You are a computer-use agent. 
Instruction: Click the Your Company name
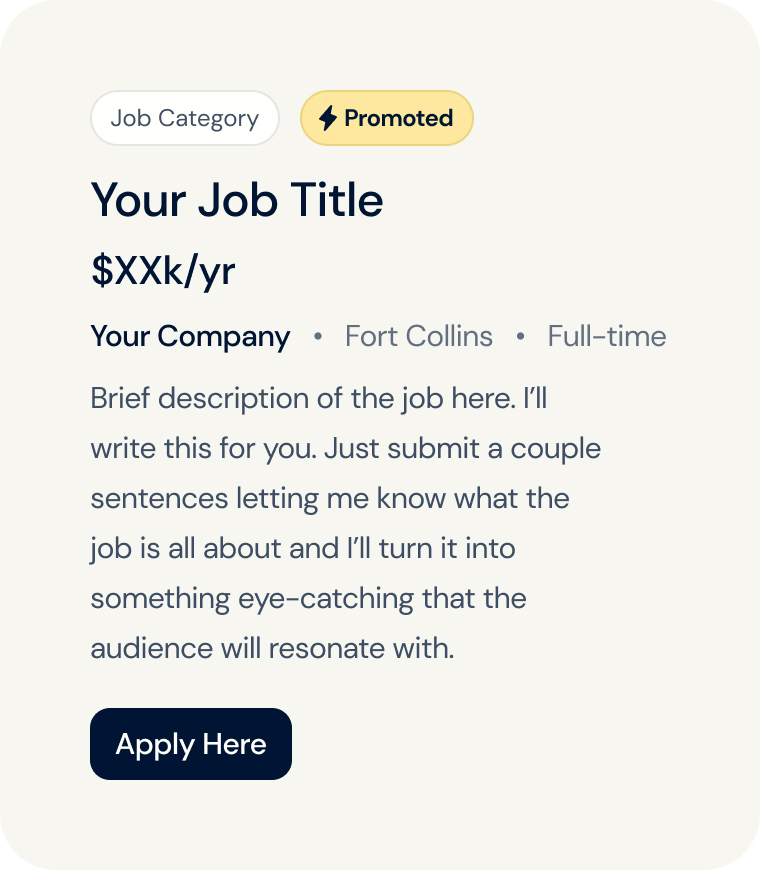coord(190,336)
